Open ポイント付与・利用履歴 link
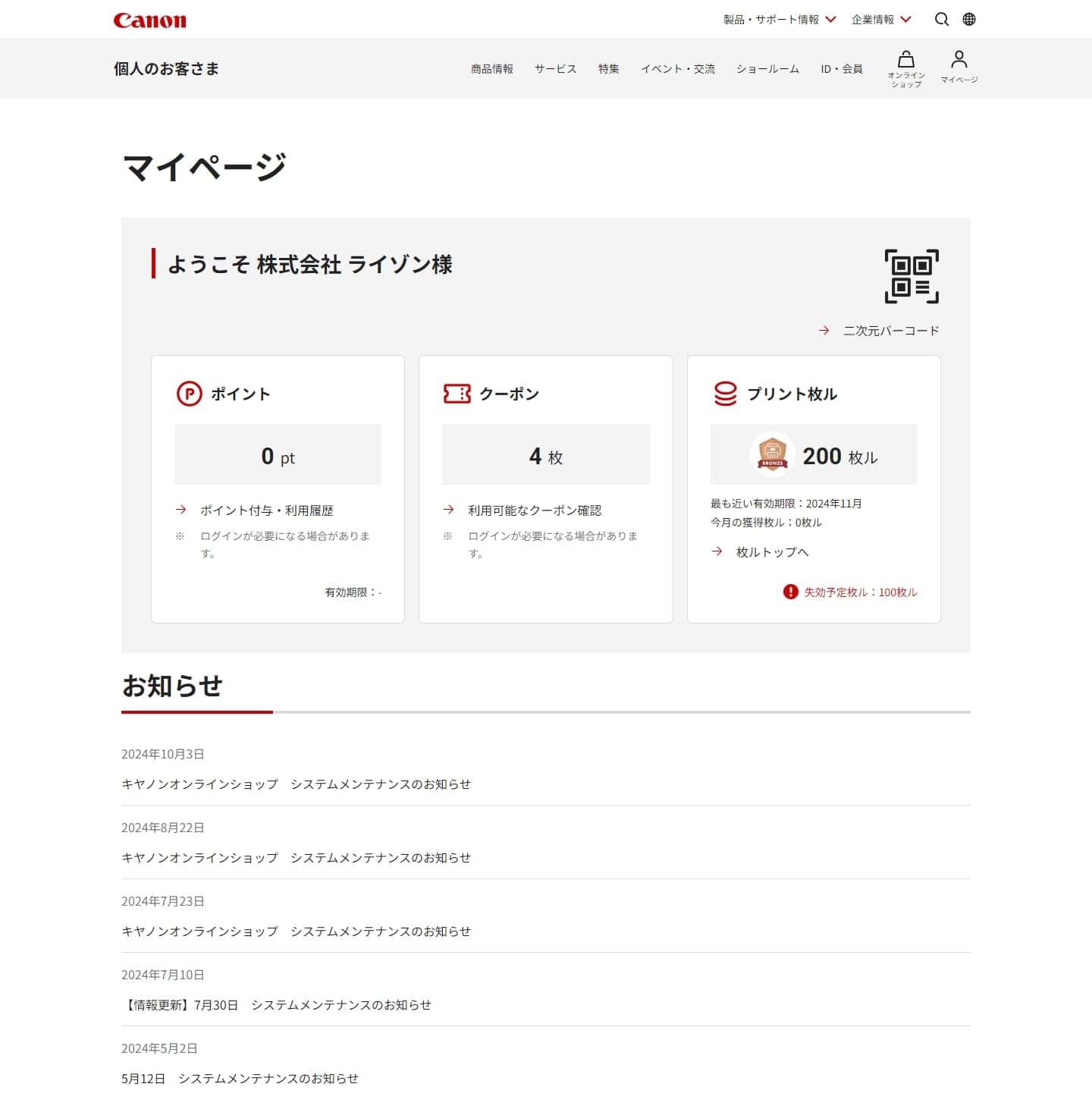The height and width of the screenshot is (1112, 1092). [266, 510]
